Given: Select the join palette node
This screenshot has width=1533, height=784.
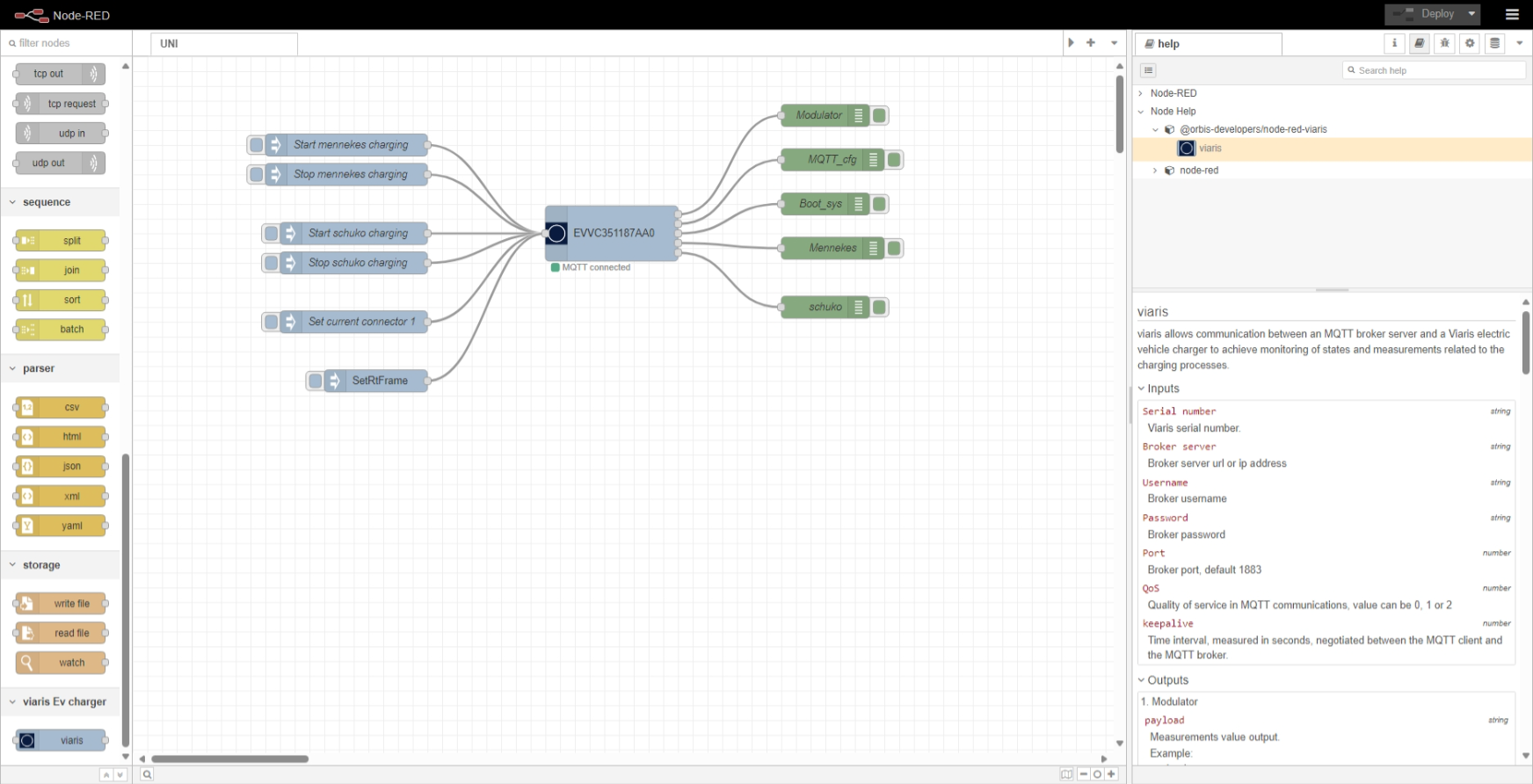Looking at the screenshot, I should [60, 271].
